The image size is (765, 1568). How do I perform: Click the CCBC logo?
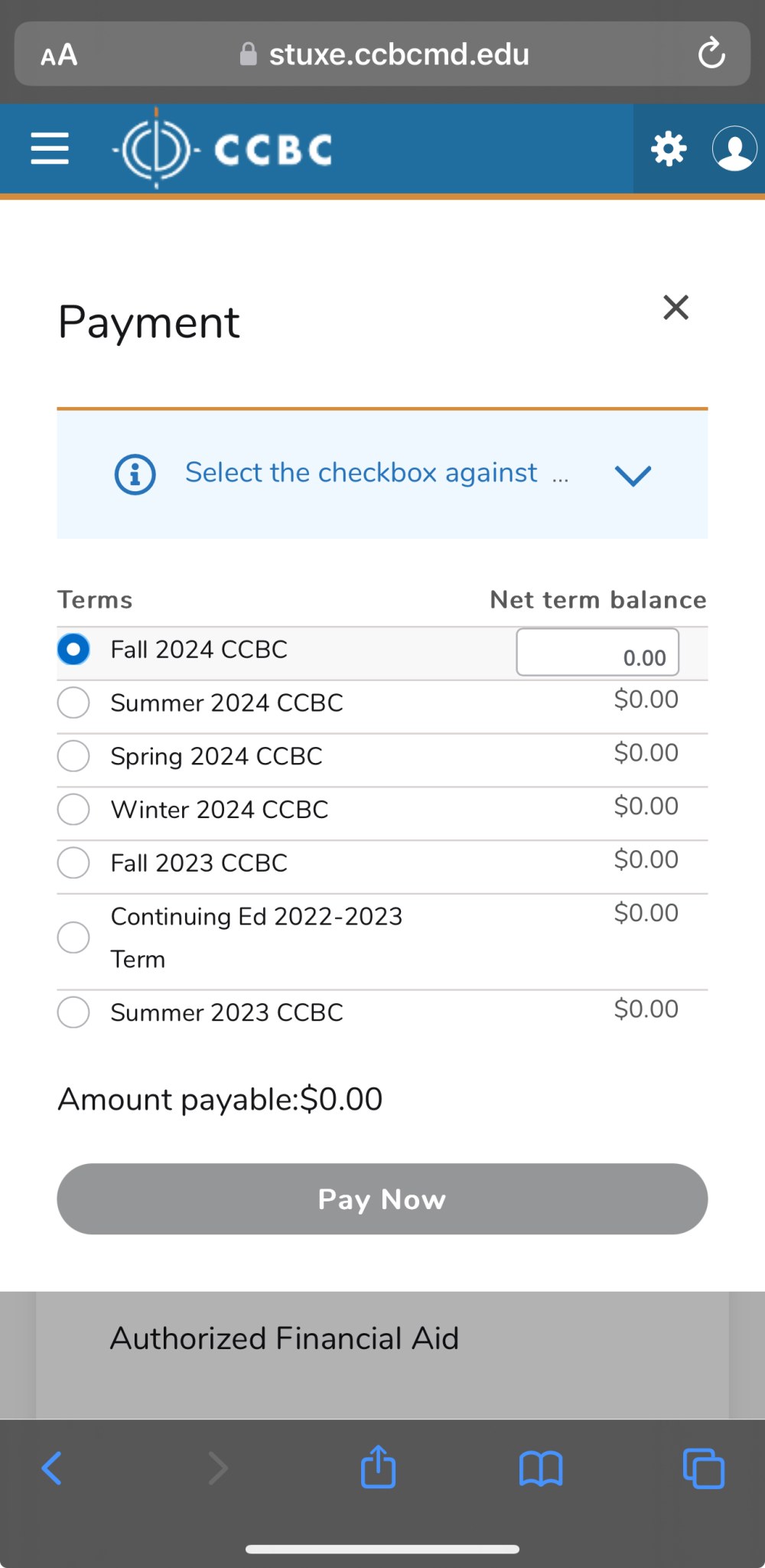pyautogui.click(x=223, y=148)
